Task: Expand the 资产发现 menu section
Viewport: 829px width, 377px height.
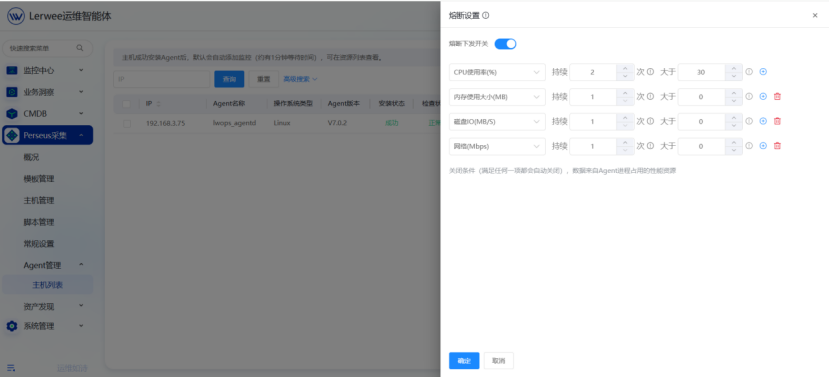Action: pos(81,306)
